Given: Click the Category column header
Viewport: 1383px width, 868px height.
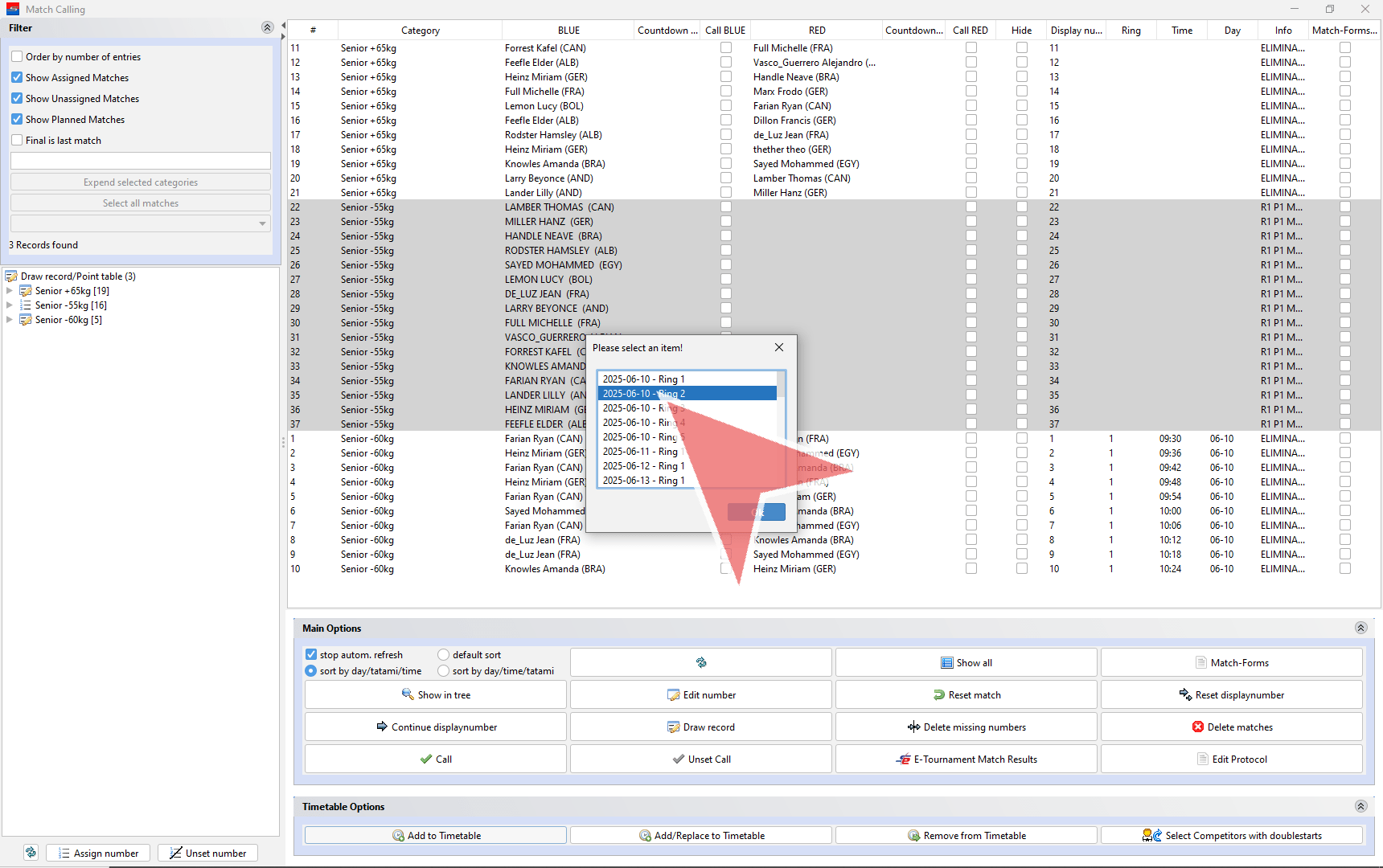Looking at the screenshot, I should click(420, 31).
